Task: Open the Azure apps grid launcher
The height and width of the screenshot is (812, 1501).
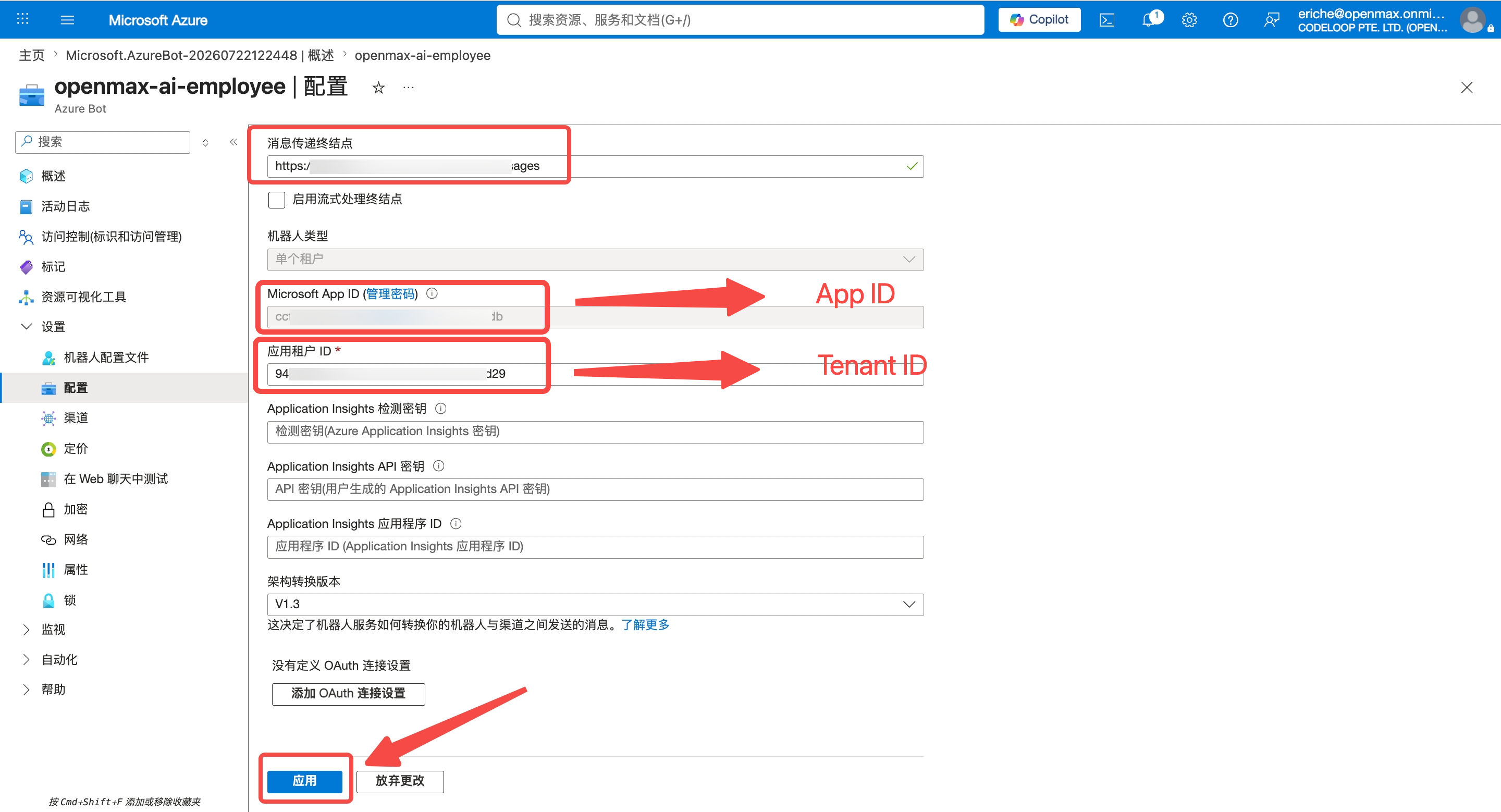Action: point(22,19)
